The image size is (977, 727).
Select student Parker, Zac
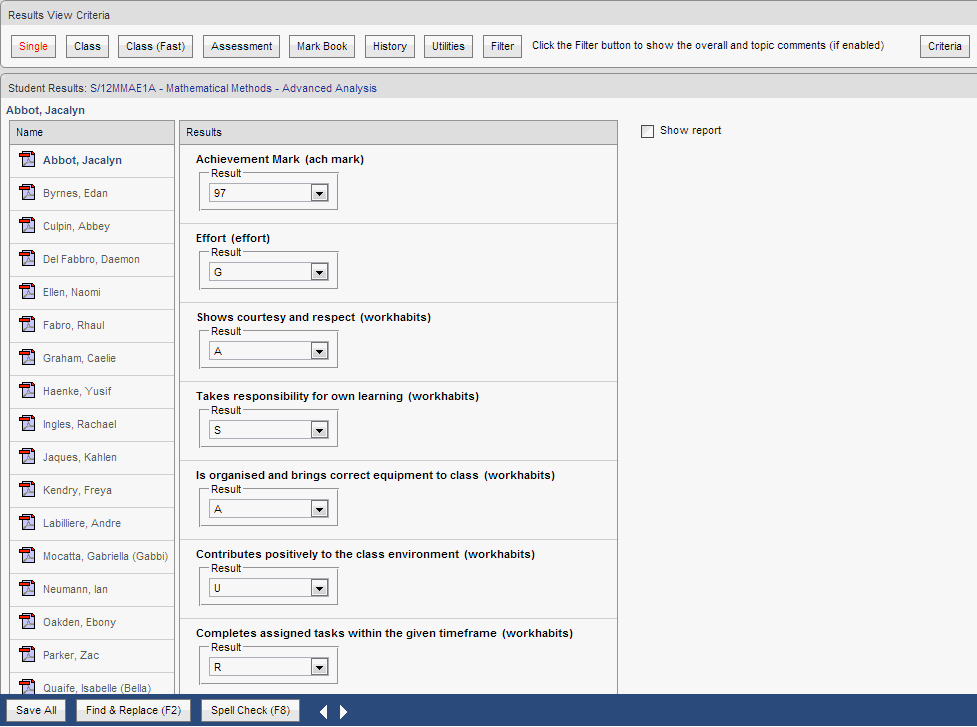coord(71,655)
